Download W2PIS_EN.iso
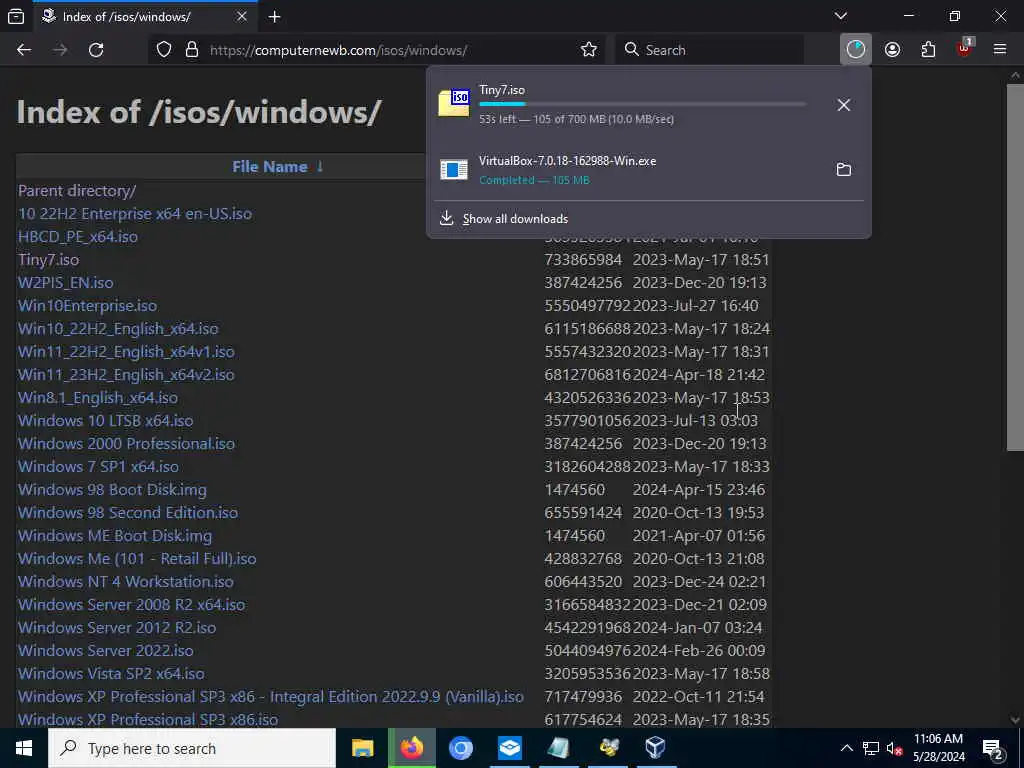 click(x=66, y=283)
